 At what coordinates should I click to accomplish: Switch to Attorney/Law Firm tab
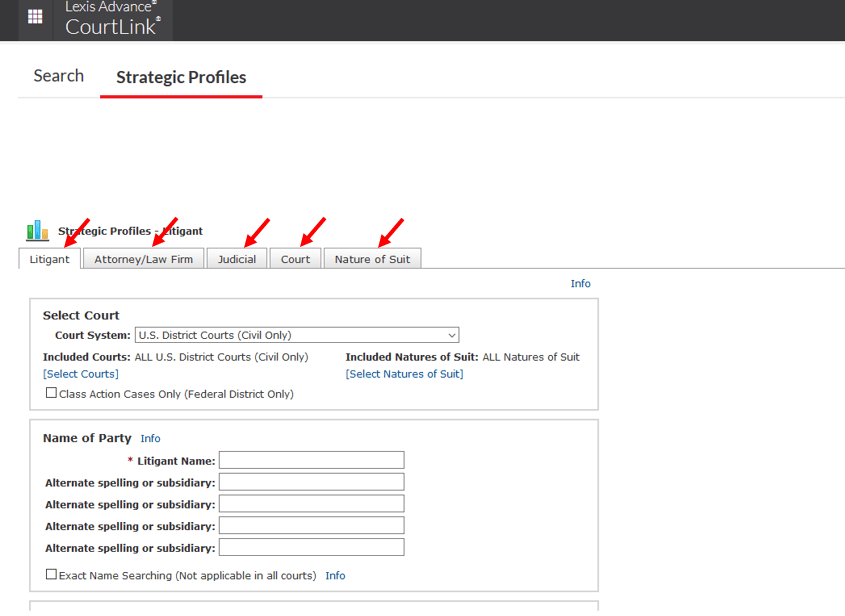pos(143,259)
